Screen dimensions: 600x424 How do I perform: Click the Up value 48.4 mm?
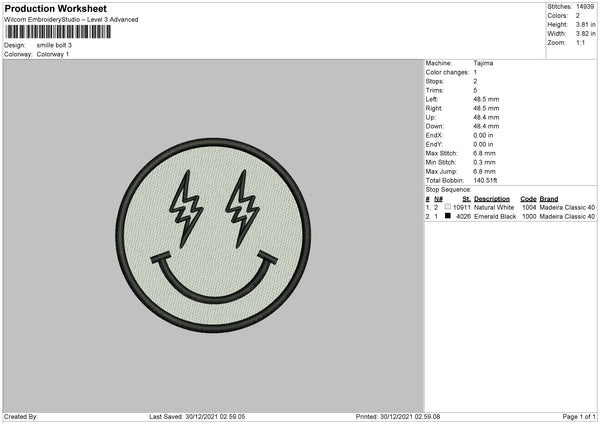click(x=486, y=117)
